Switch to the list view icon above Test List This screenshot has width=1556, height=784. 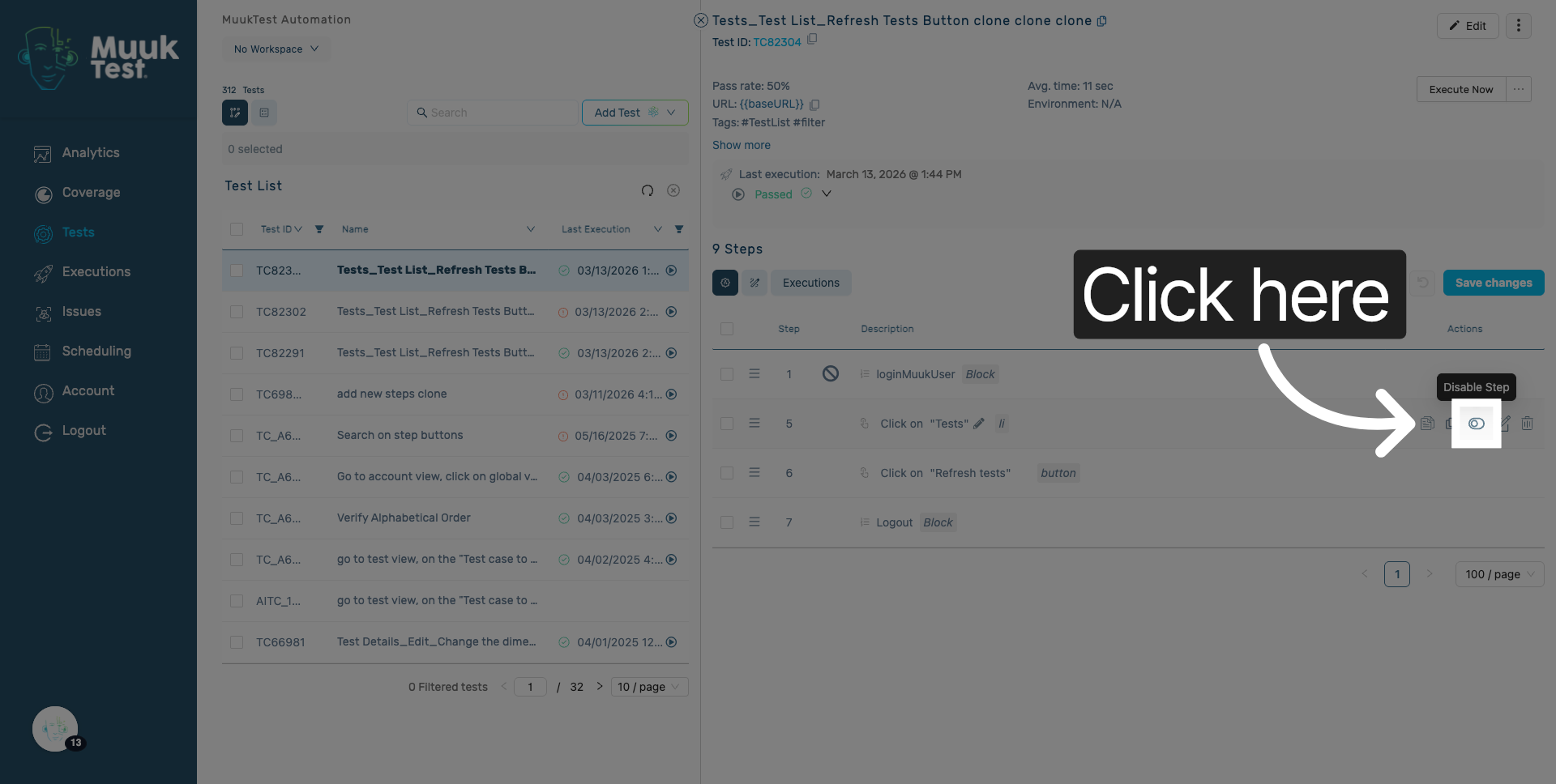(264, 113)
